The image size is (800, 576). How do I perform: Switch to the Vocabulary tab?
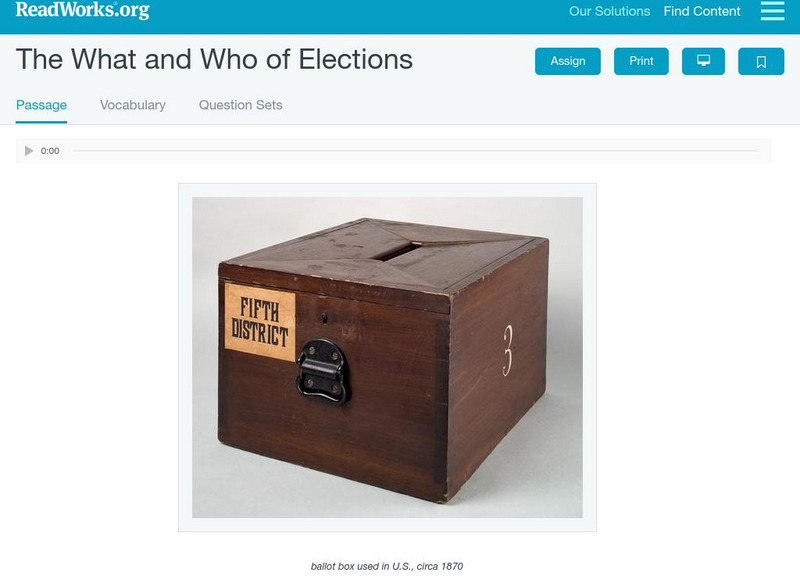tap(133, 105)
